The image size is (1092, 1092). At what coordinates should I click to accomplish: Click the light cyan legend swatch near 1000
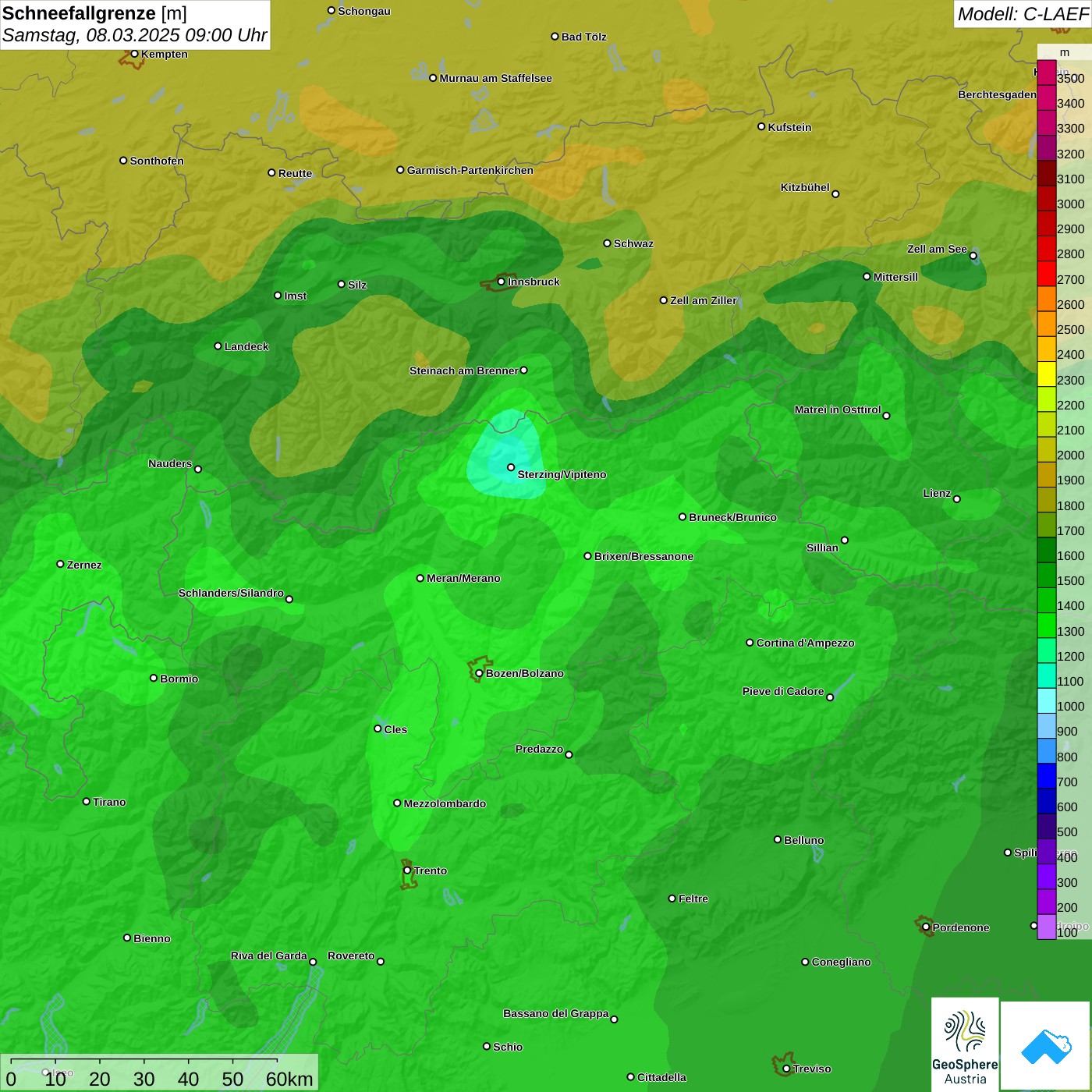[x=1046, y=700]
